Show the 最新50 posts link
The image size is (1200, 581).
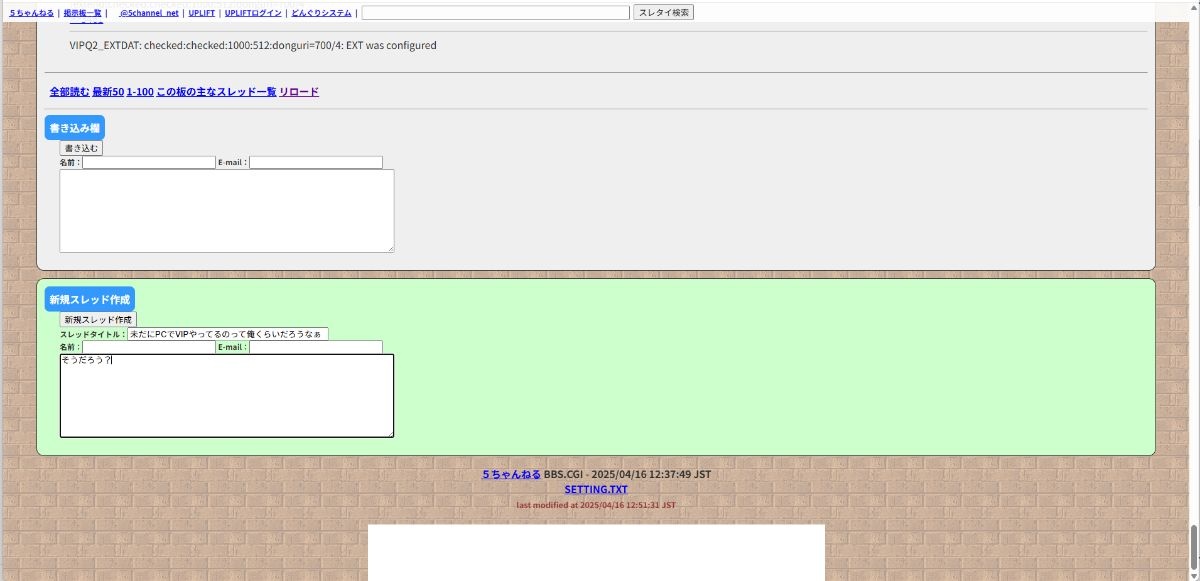(x=108, y=92)
